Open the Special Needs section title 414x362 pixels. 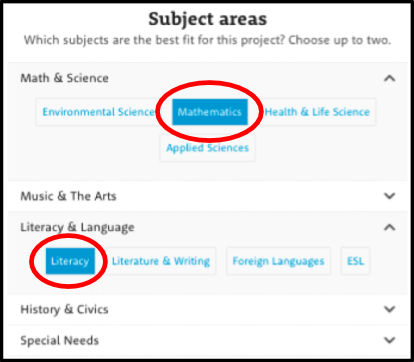[x=60, y=341]
